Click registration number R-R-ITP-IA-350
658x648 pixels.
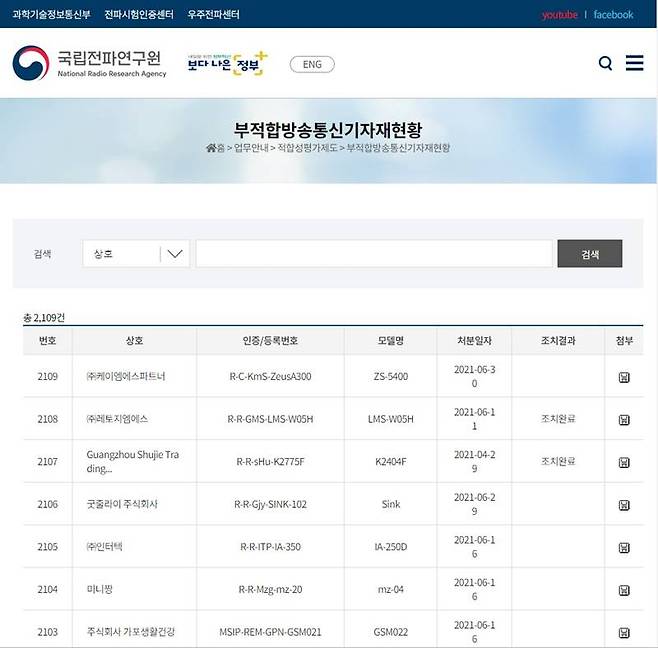(270, 547)
